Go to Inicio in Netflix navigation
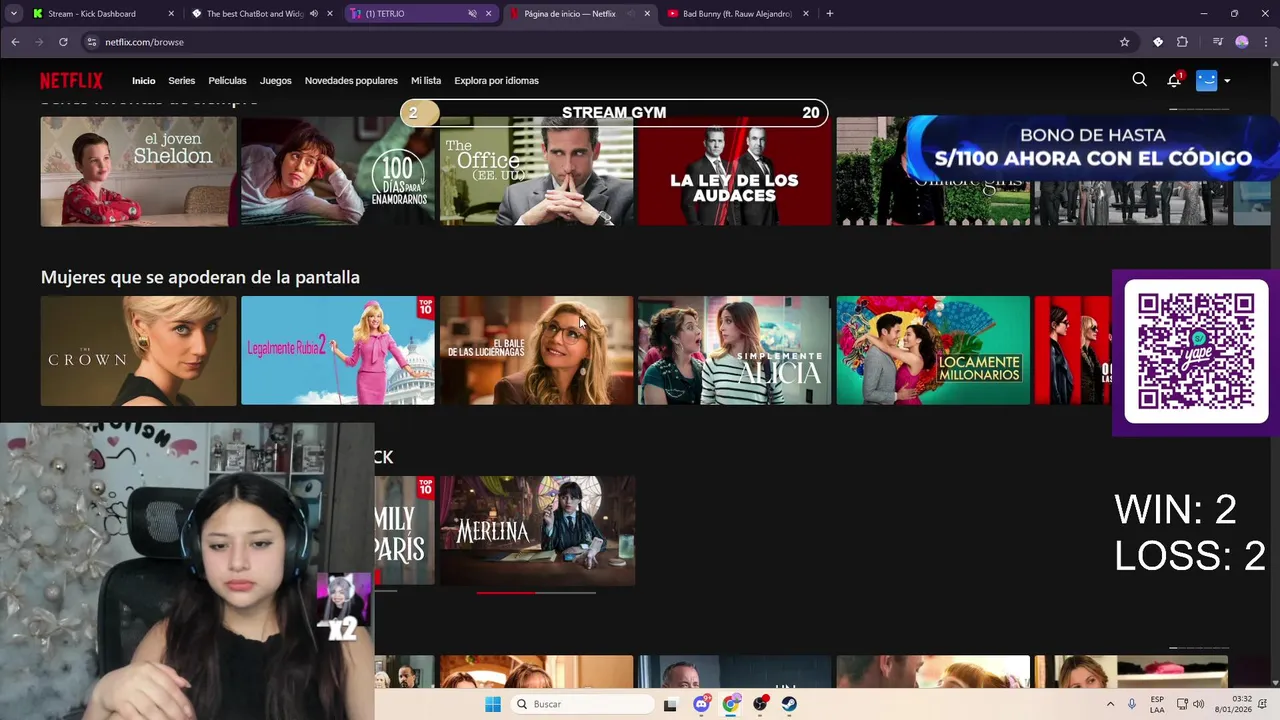The image size is (1280, 720). pyautogui.click(x=144, y=81)
